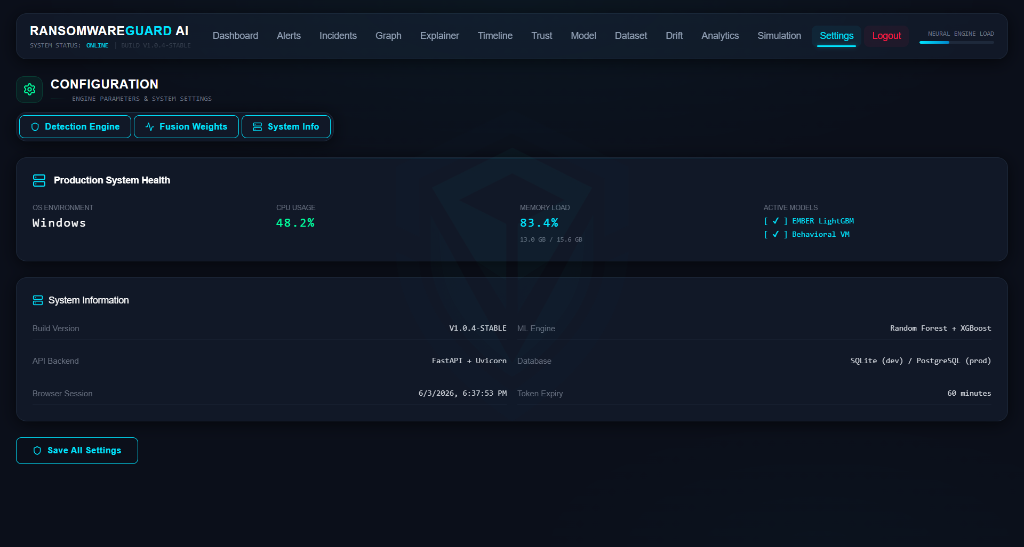This screenshot has width=1024, height=547.
Task: Click the RansomwareGuard AI logo
Action: point(109,31)
